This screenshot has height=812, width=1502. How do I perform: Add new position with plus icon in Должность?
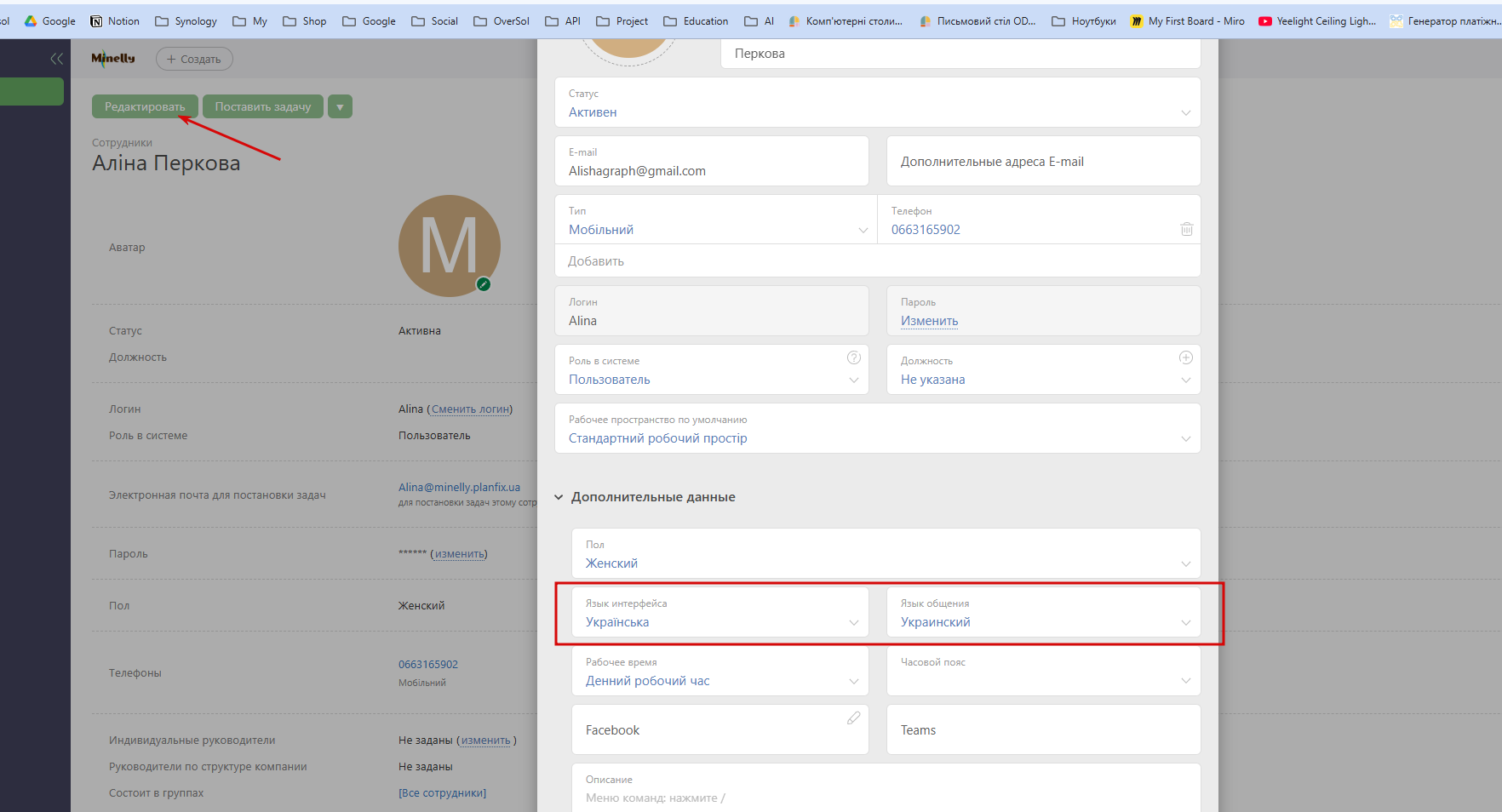click(1186, 357)
